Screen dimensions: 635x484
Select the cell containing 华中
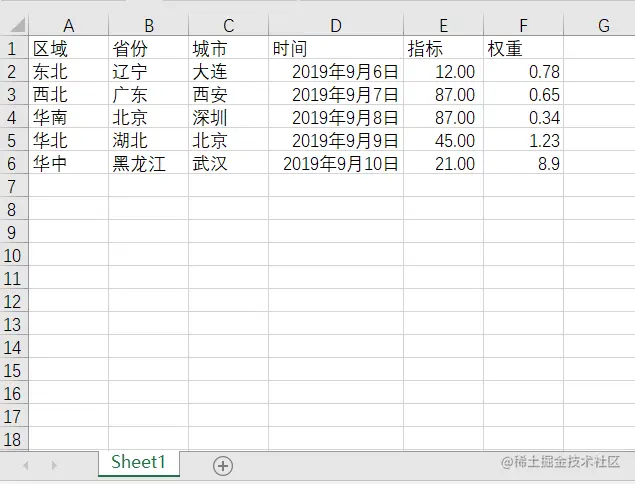tap(68, 164)
